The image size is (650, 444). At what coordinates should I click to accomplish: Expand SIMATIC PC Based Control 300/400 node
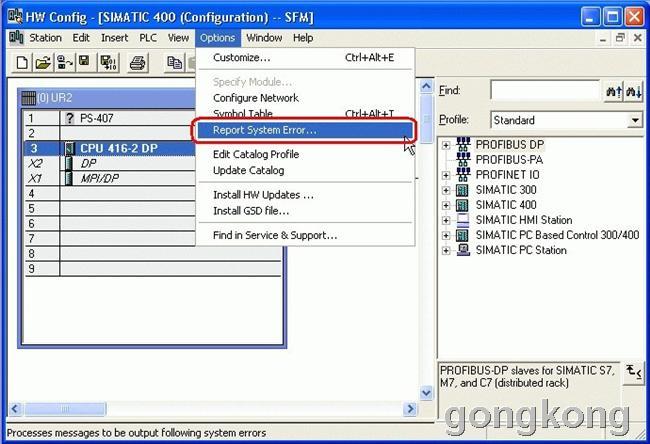tap(446, 235)
